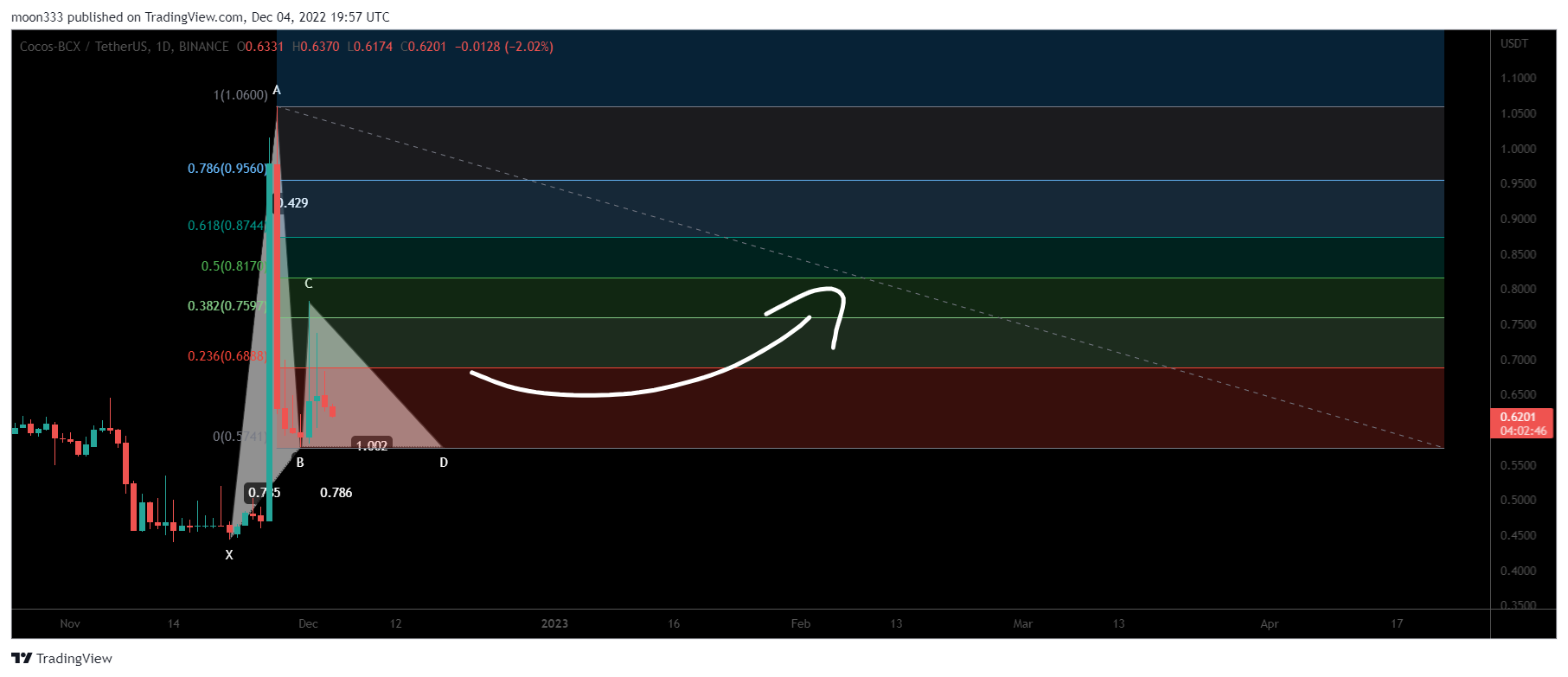Click the TradingView logo at bottom left
1568x677 pixels.
click(61, 658)
